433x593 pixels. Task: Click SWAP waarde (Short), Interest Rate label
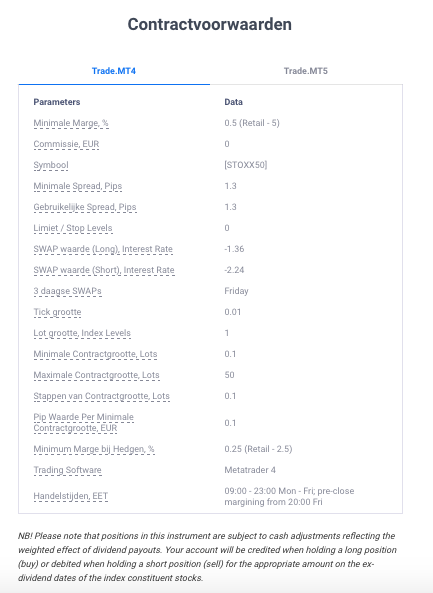[x=104, y=270]
